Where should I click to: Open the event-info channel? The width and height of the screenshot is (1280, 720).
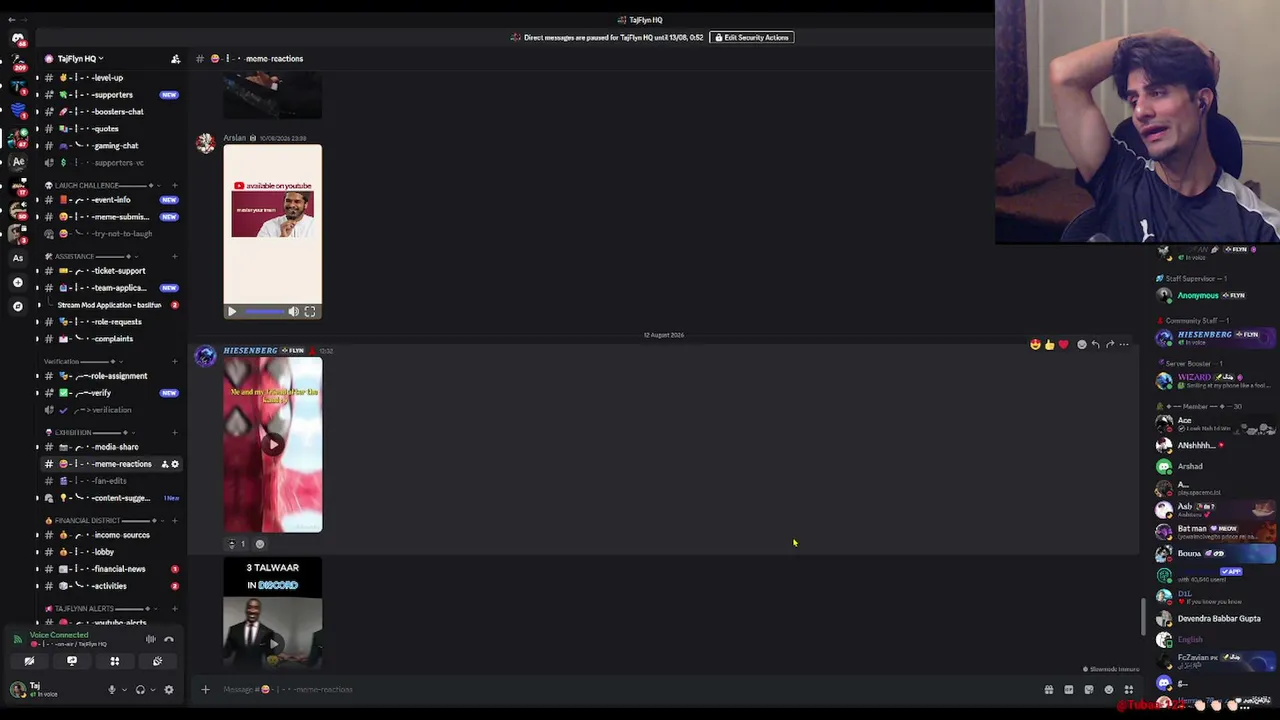pos(111,200)
